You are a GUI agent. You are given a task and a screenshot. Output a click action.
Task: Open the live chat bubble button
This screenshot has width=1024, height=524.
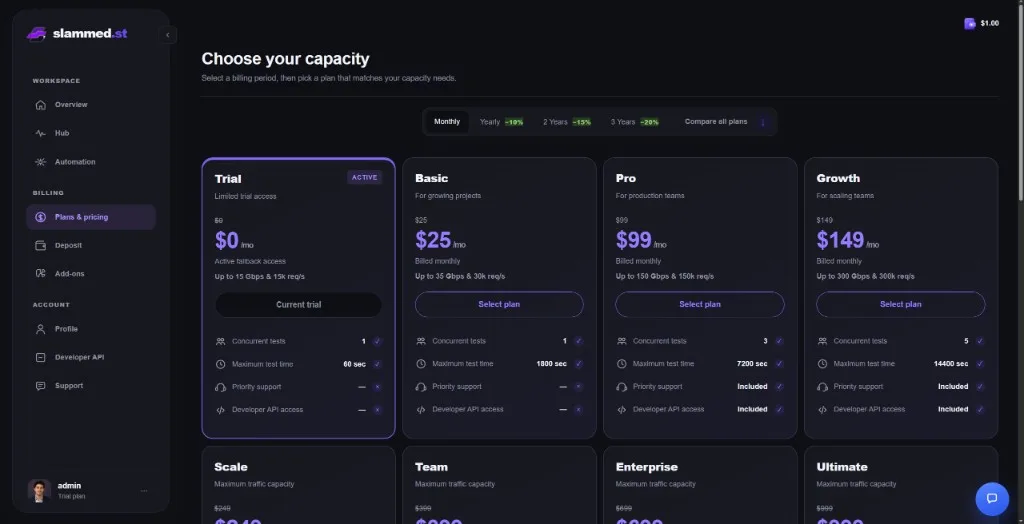click(x=991, y=499)
